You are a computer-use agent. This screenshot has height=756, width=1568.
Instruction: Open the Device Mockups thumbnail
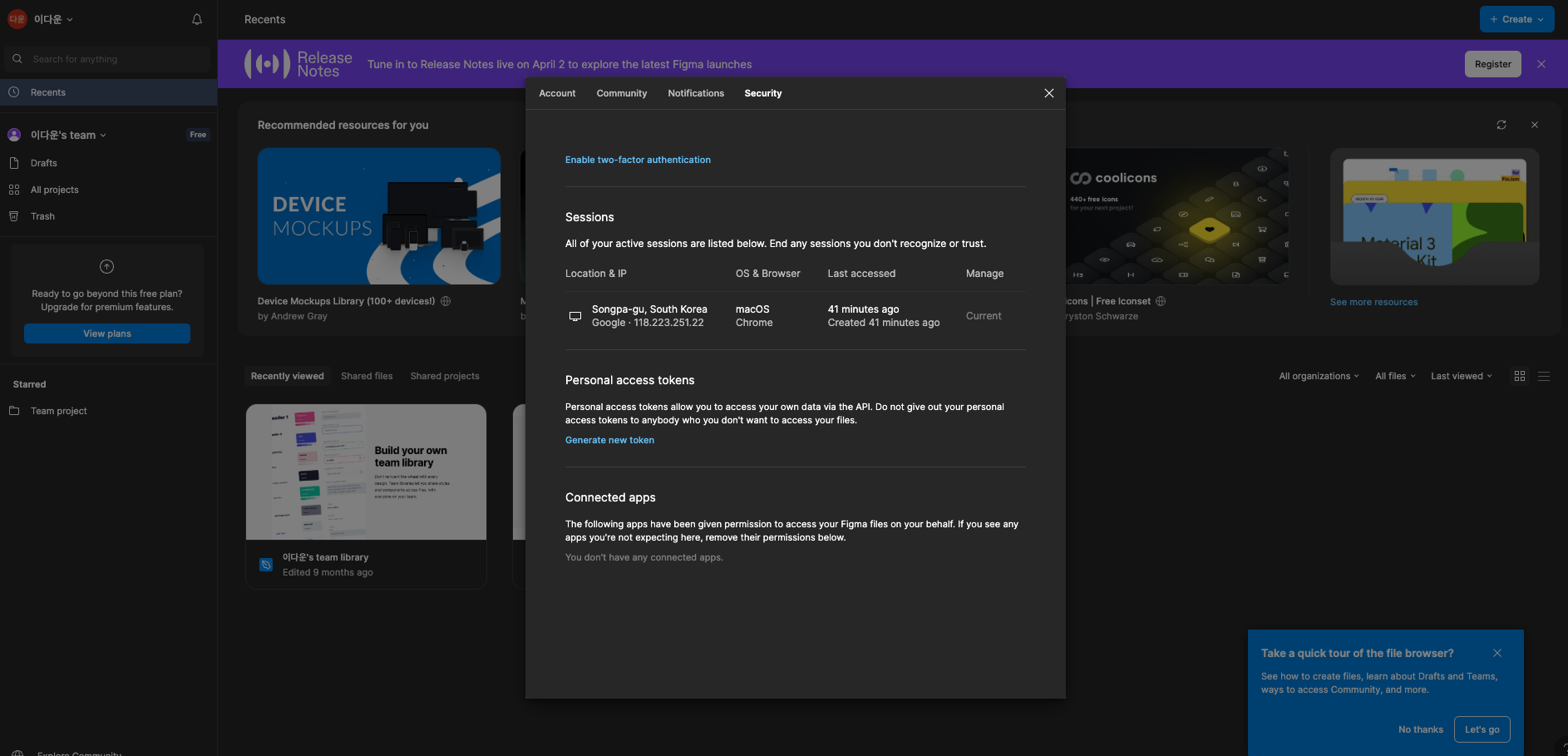click(x=379, y=216)
